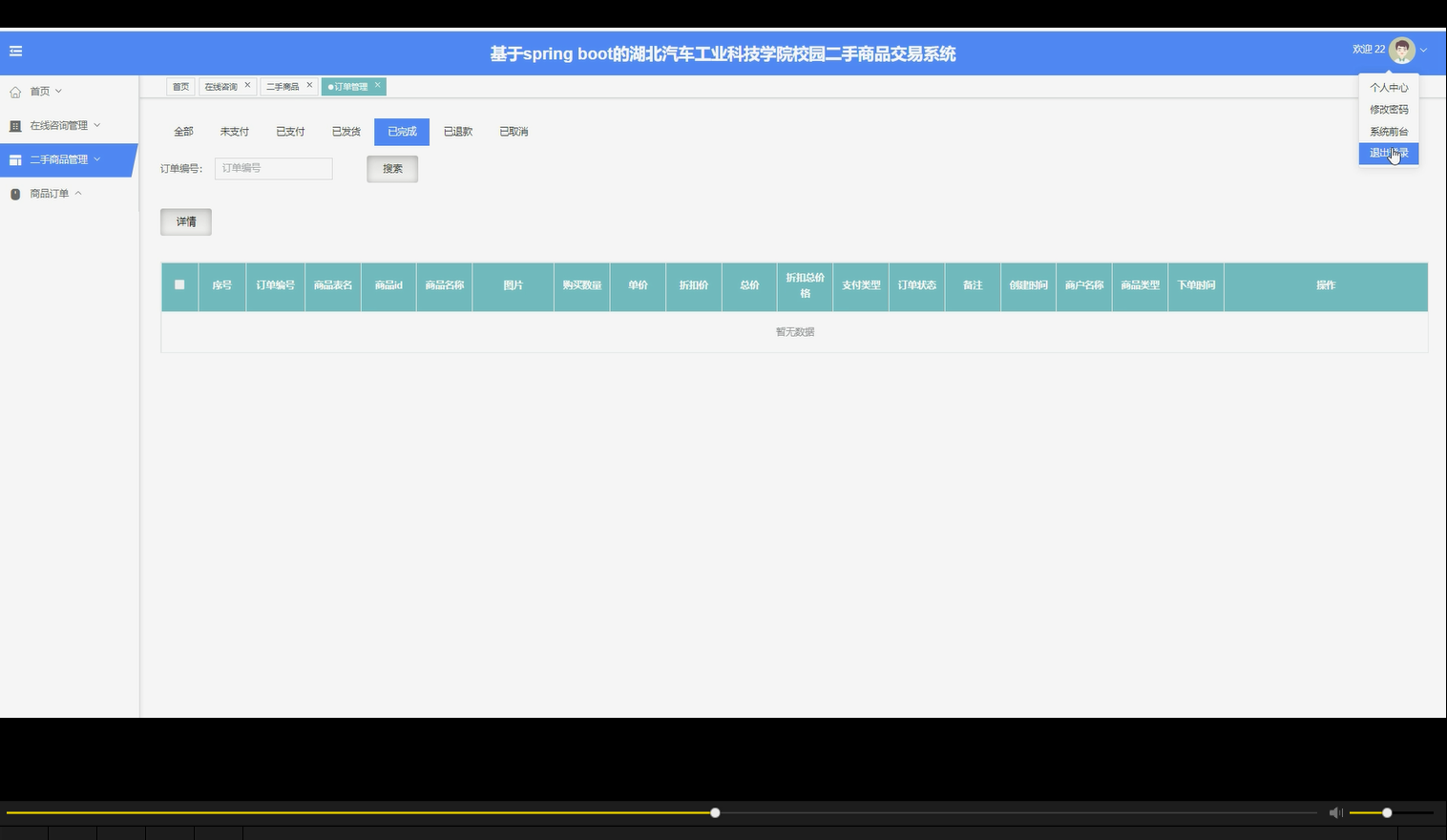Focus the 订单编号 input field
Image resolution: width=1447 pixels, height=840 pixels.
274,168
